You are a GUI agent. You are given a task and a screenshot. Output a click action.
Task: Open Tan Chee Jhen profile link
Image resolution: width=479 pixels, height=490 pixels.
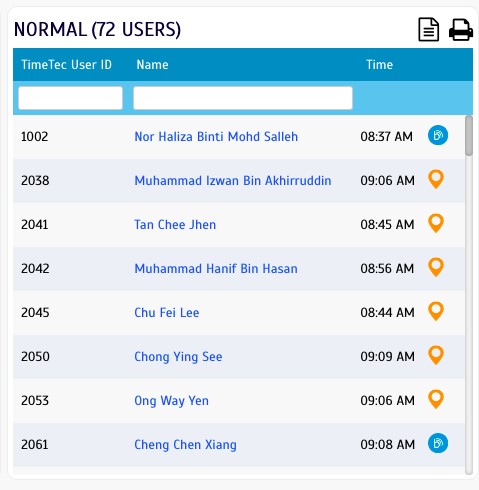[175, 225]
